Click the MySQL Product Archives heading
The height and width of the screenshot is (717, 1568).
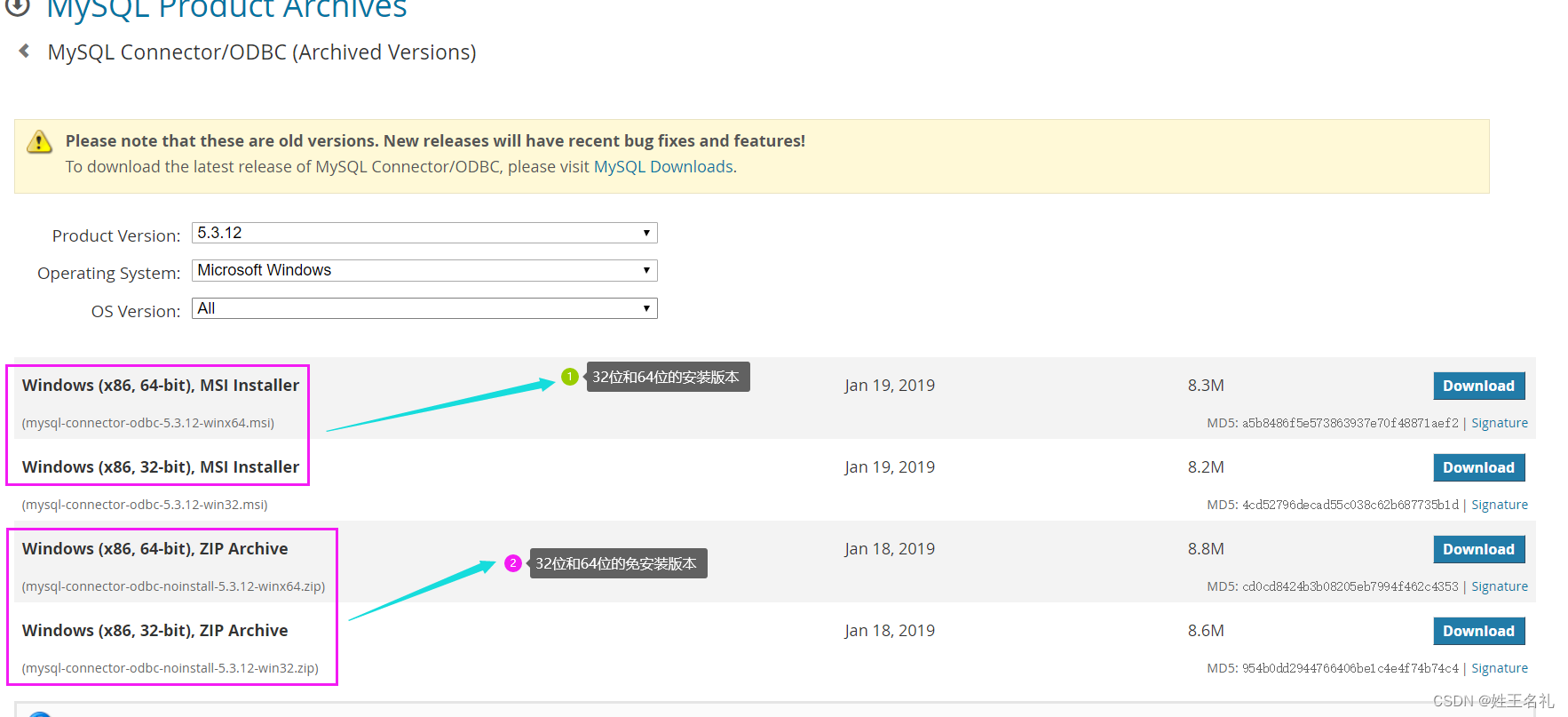(226, 8)
